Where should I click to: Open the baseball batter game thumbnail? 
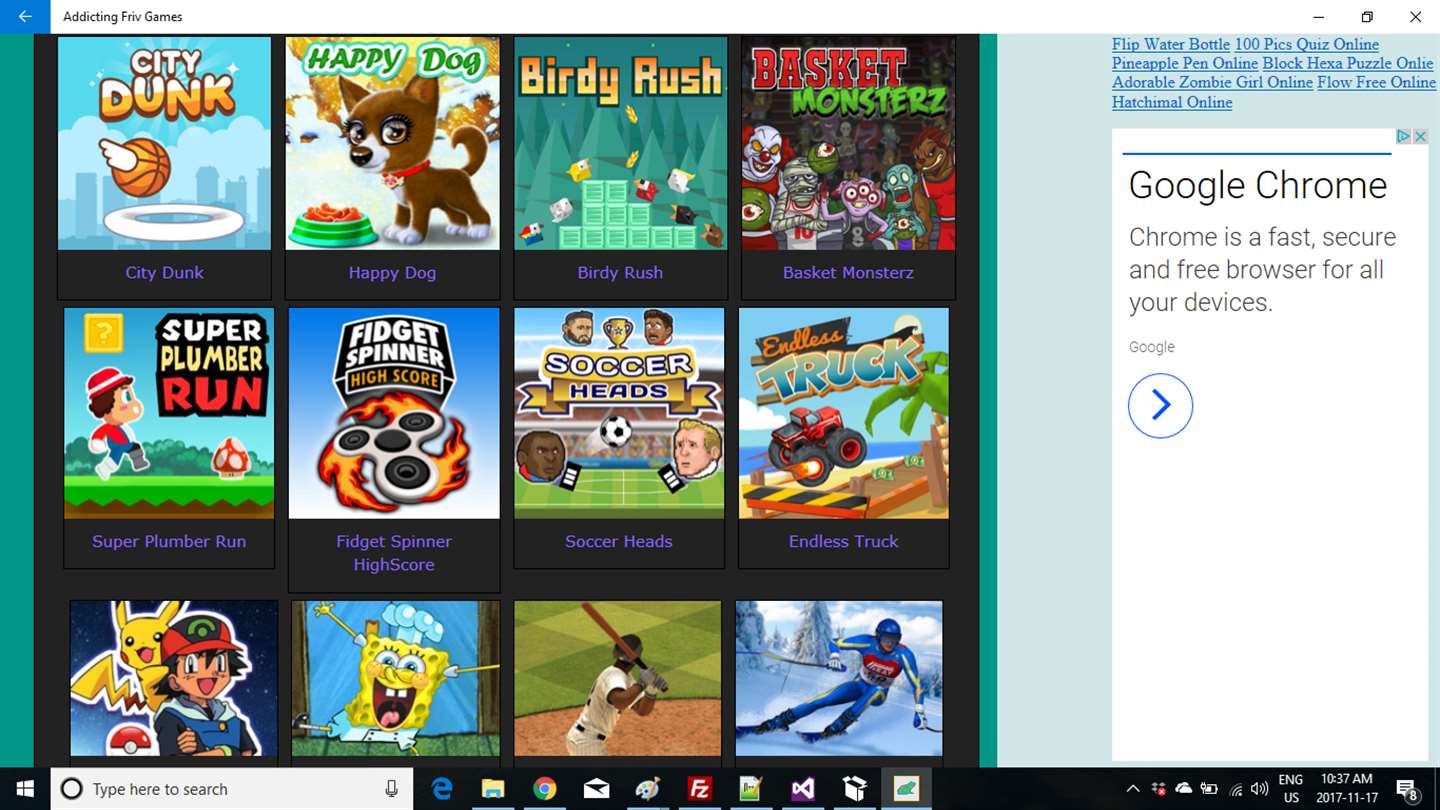coord(617,678)
